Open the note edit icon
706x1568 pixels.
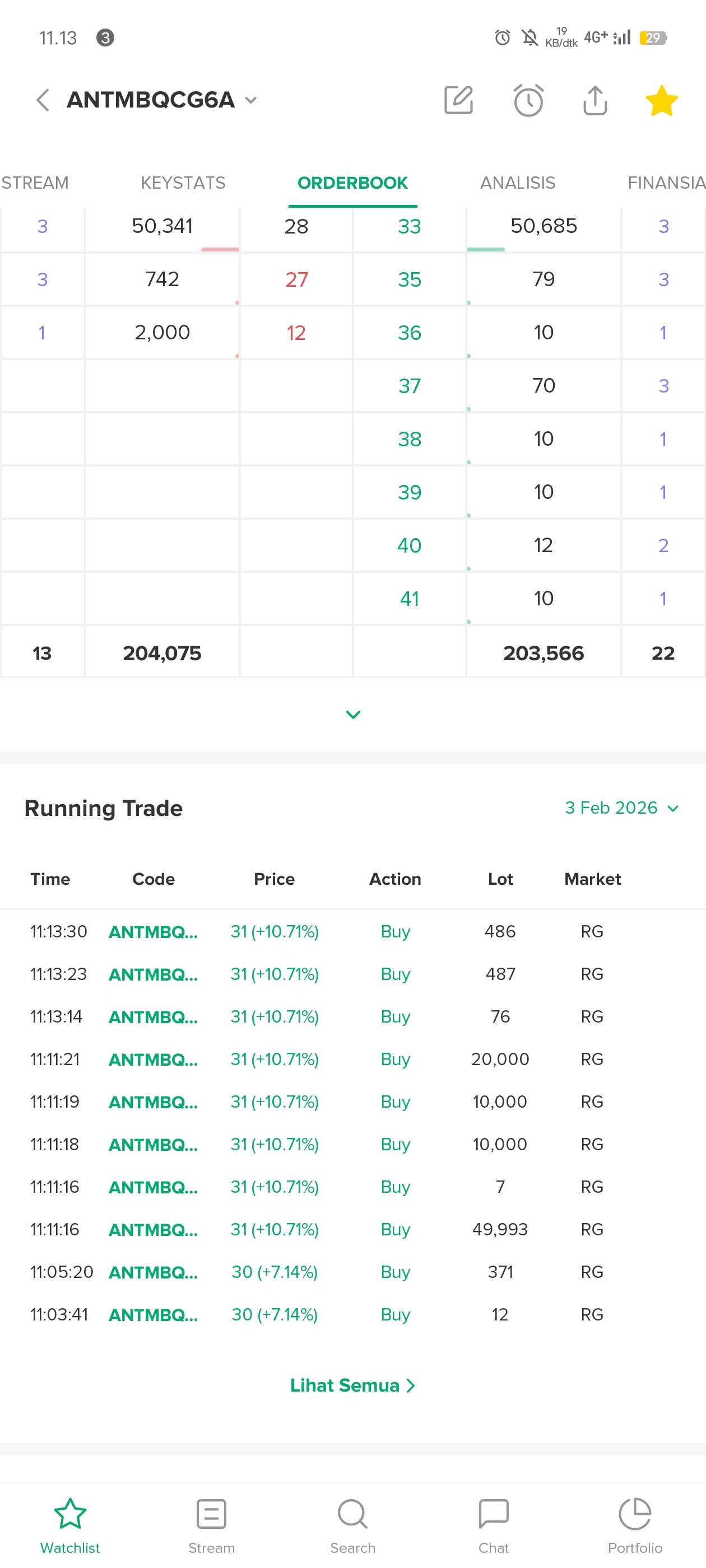point(459,100)
